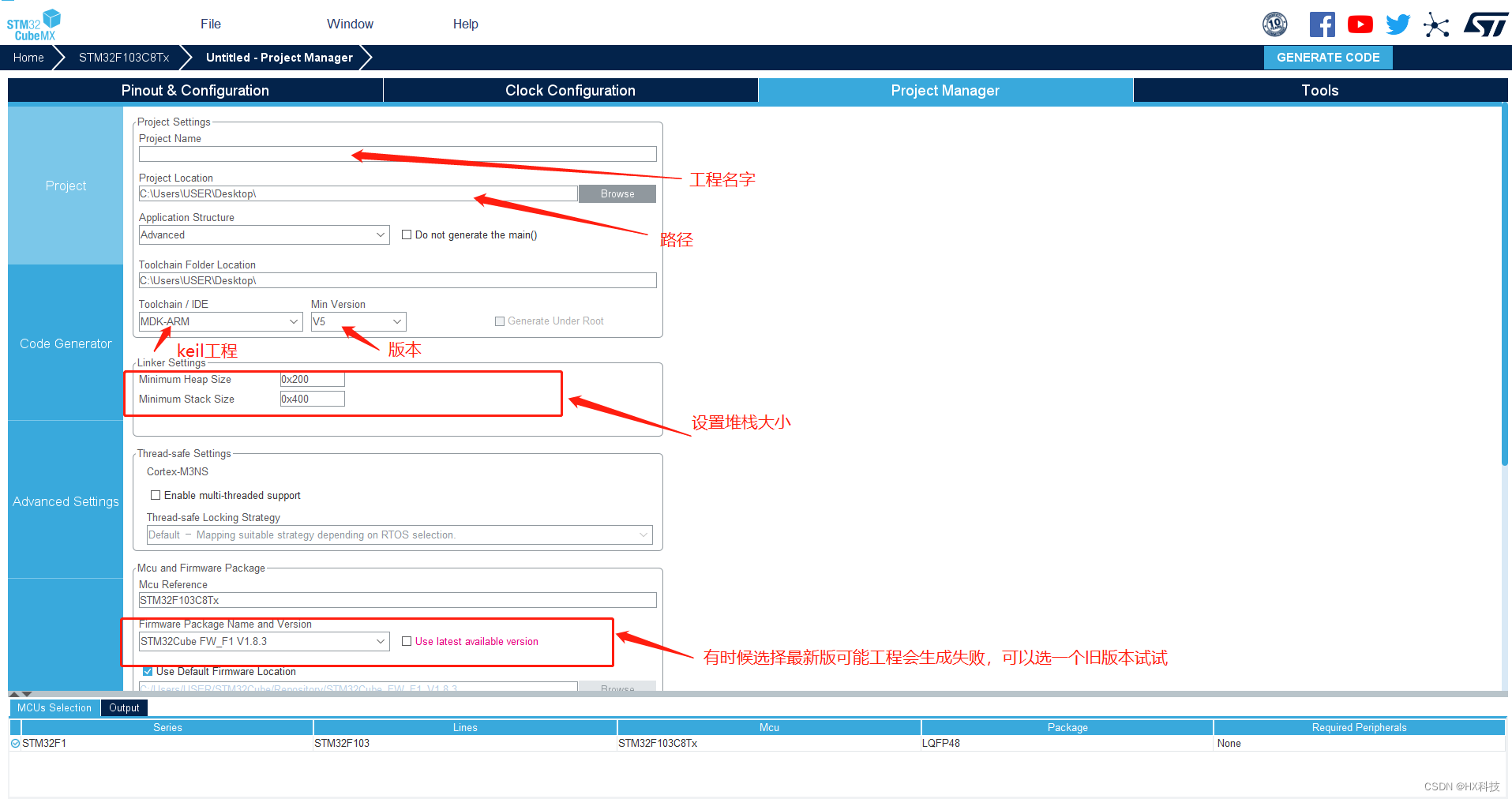The width and height of the screenshot is (1512, 799).
Task: Click the ST logo icon
Action: tap(1486, 24)
